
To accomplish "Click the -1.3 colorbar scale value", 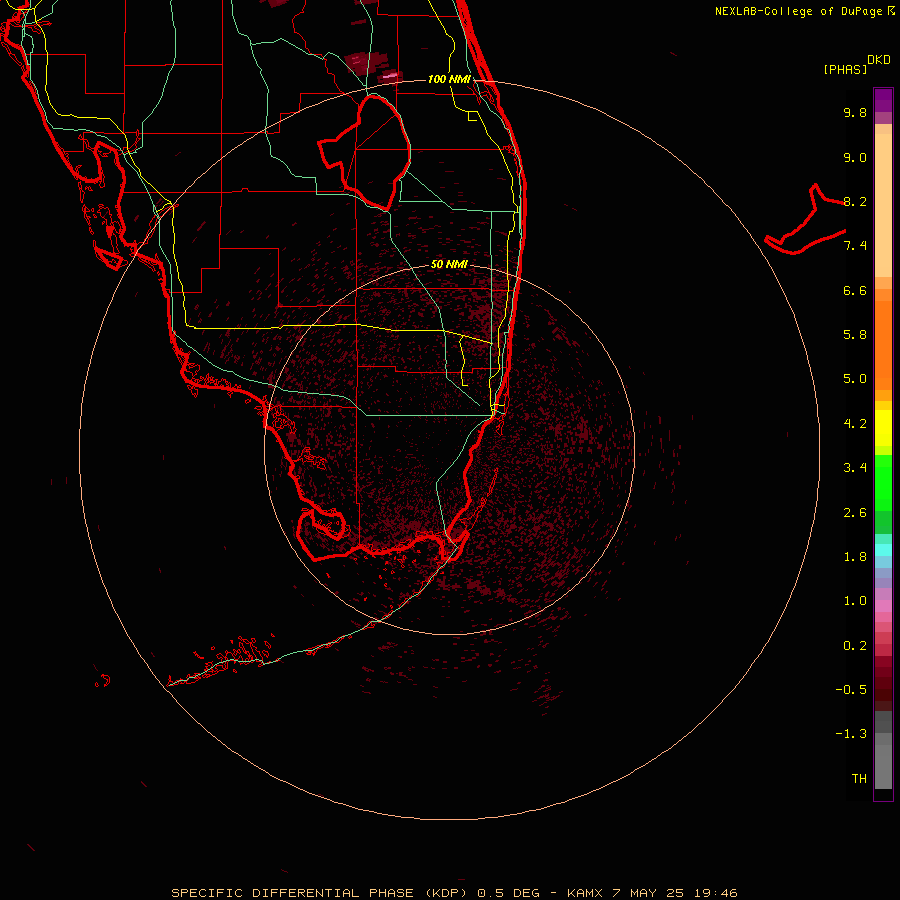I will coord(851,734).
